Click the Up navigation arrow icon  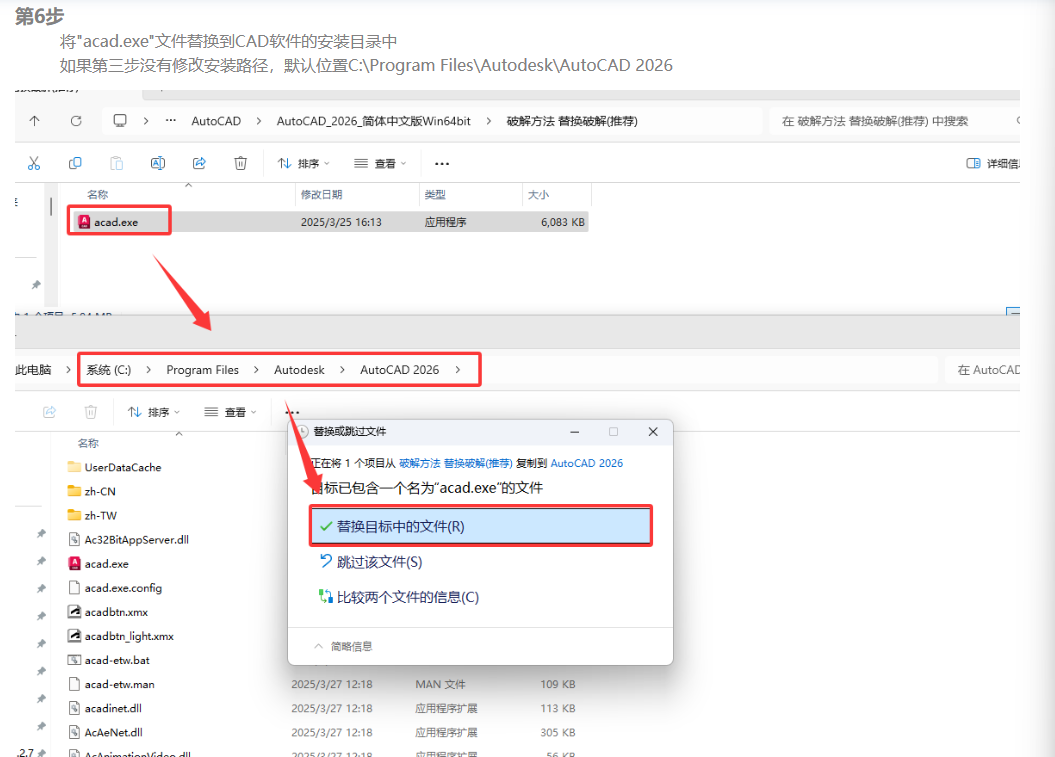click(34, 120)
